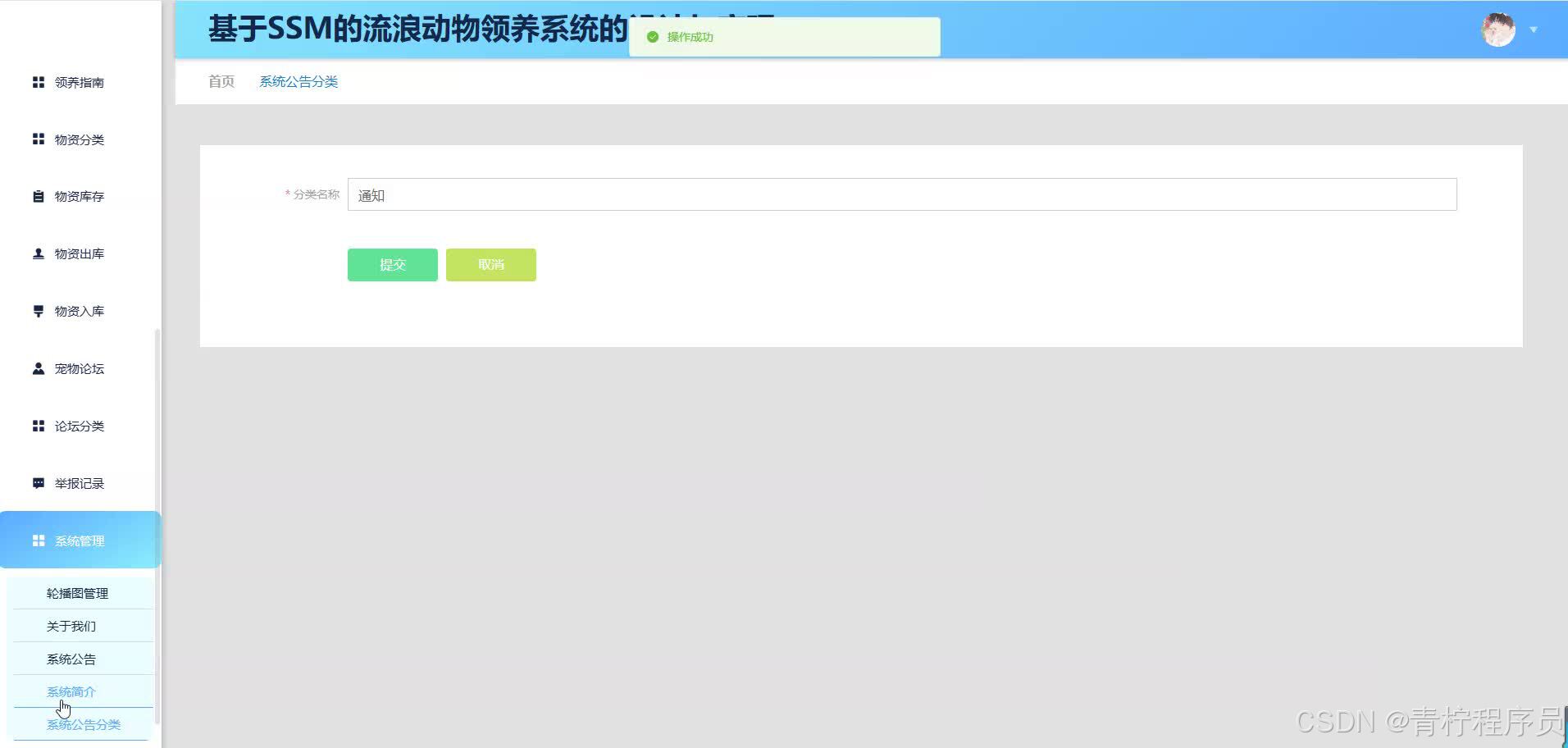Open 举报记录 menu item
1568x748 pixels.
pos(80,483)
